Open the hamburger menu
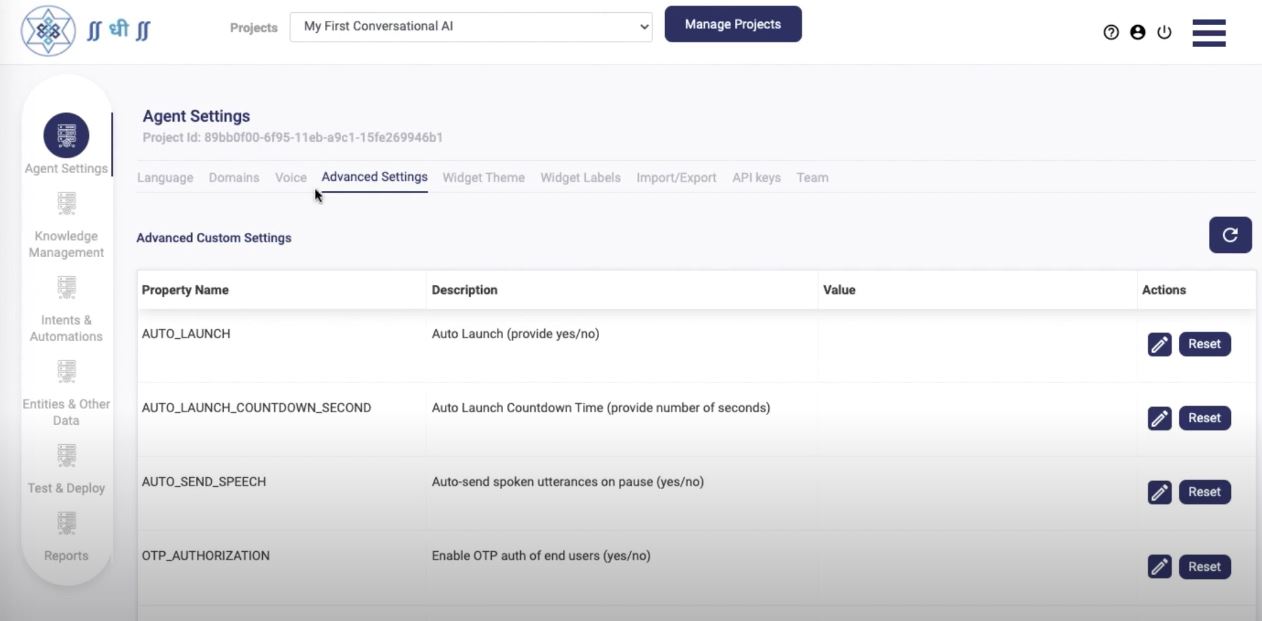 point(1209,32)
